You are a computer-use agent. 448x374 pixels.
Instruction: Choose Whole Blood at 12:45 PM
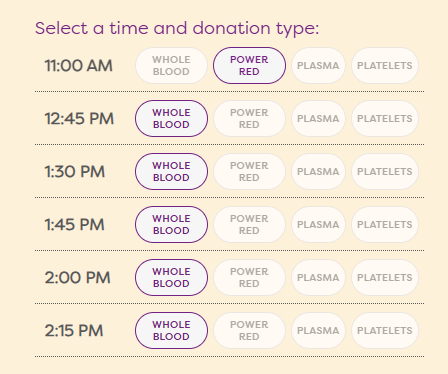click(171, 119)
